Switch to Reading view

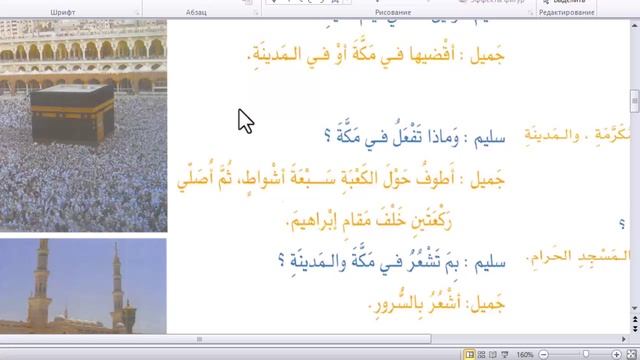coord(493,355)
